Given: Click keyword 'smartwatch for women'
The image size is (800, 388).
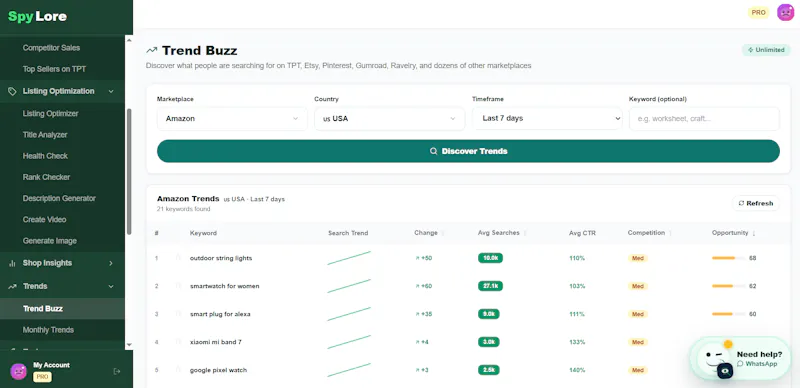Looking at the screenshot, I should (224, 286).
